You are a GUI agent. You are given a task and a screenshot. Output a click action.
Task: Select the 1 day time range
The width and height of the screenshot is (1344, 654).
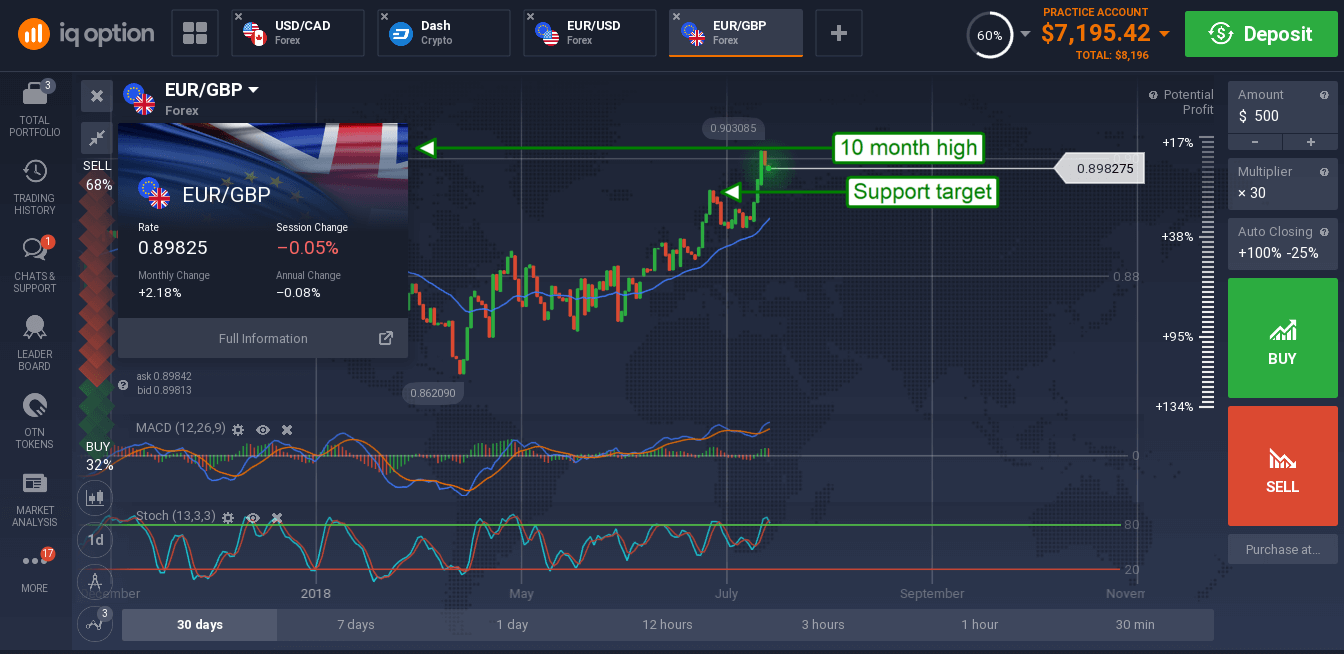click(512, 625)
